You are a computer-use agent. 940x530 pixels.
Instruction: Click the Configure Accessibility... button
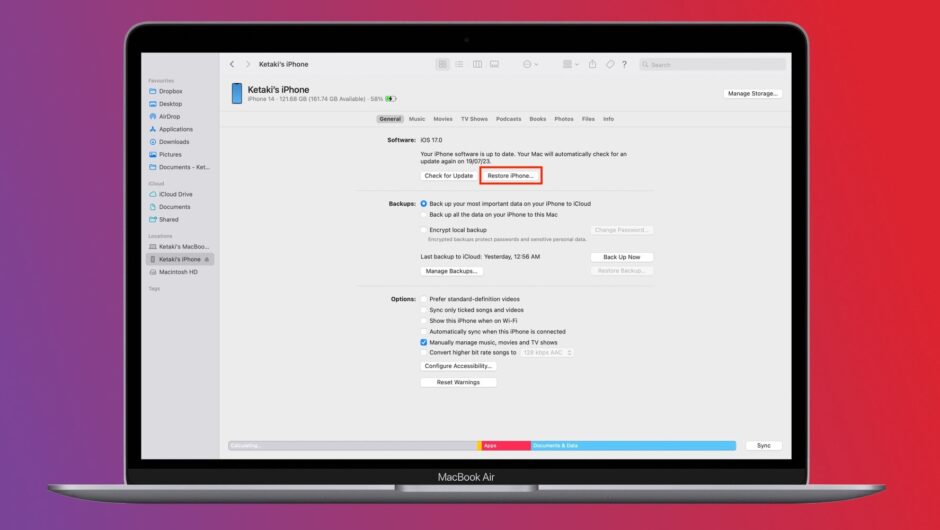[x=458, y=366]
